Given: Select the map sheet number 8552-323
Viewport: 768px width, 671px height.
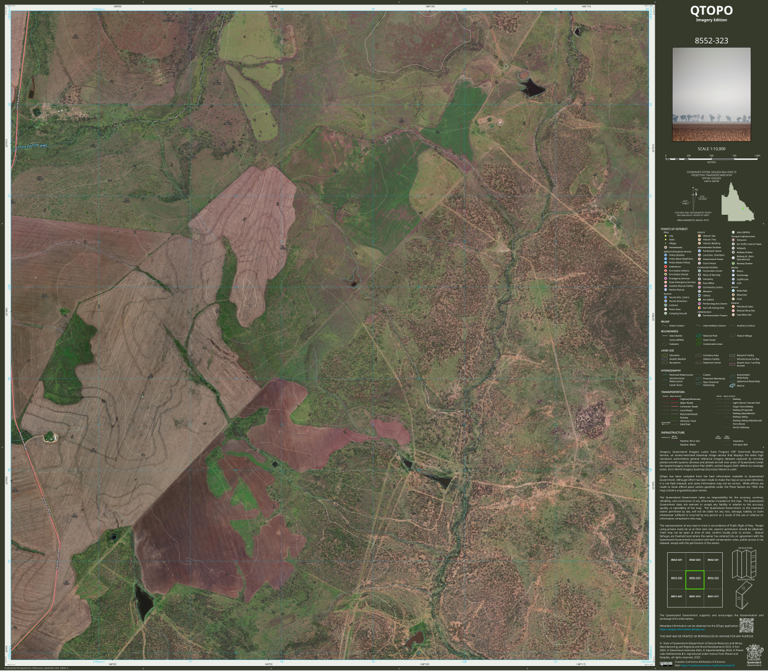Looking at the screenshot, I should (711, 40).
